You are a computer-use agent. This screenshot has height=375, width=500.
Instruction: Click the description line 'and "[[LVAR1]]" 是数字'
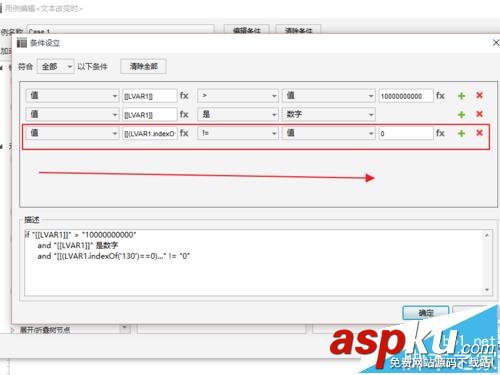click(77, 246)
